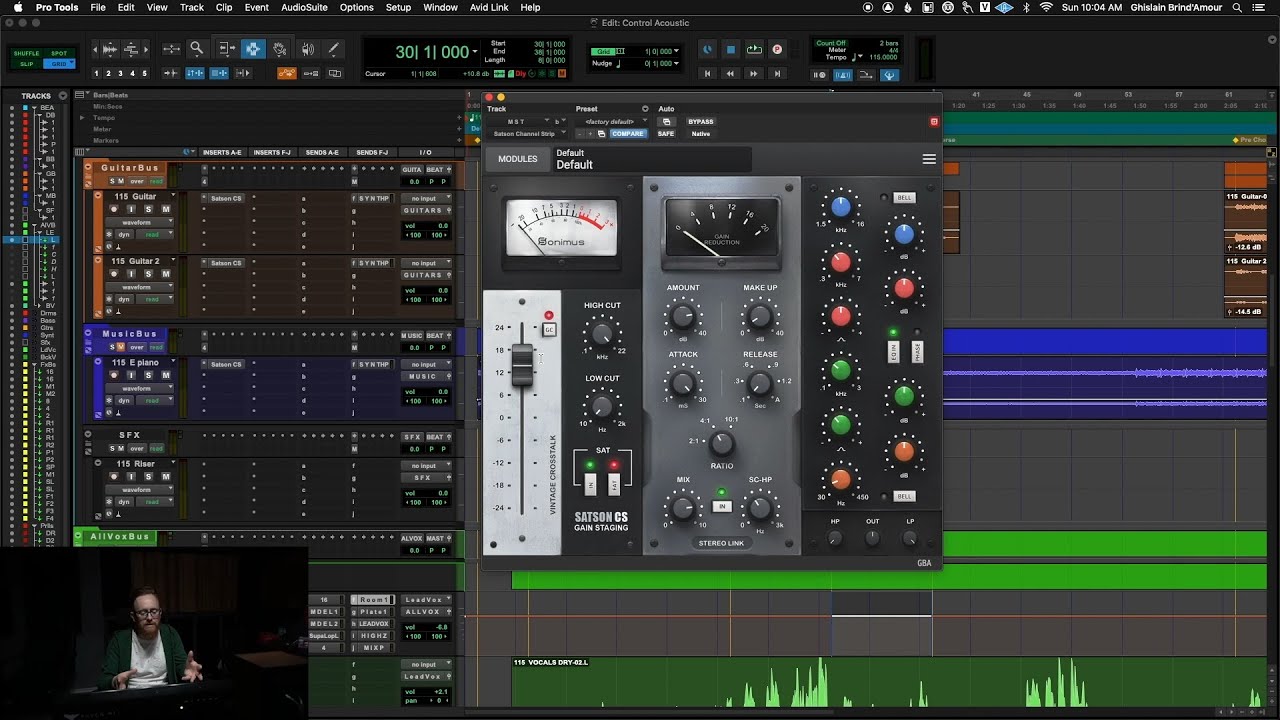Image resolution: width=1280 pixels, height=720 pixels.
Task: Open the Track menu
Action: tap(192, 7)
